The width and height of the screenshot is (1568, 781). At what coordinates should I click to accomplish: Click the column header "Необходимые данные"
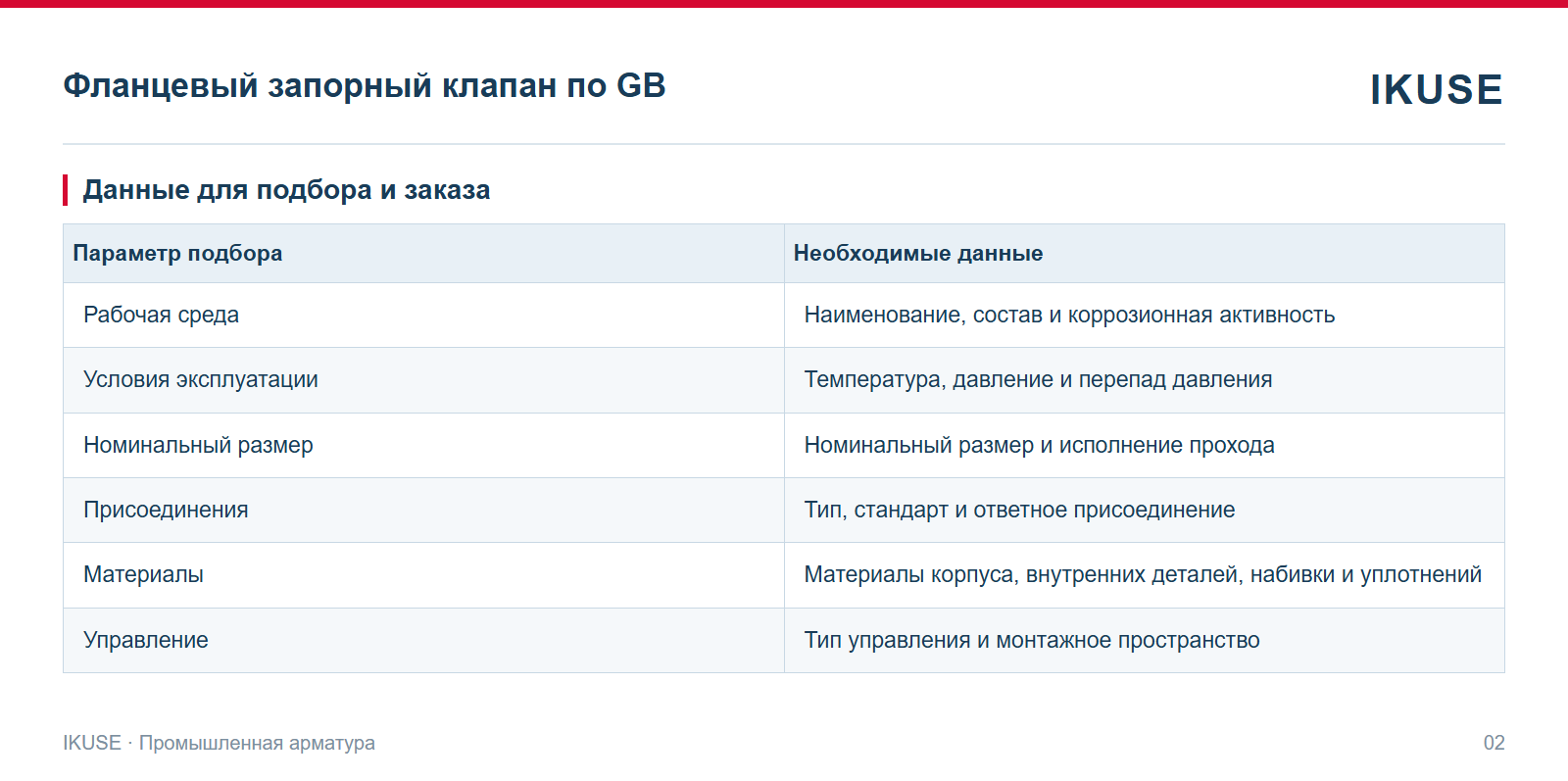1145,253
